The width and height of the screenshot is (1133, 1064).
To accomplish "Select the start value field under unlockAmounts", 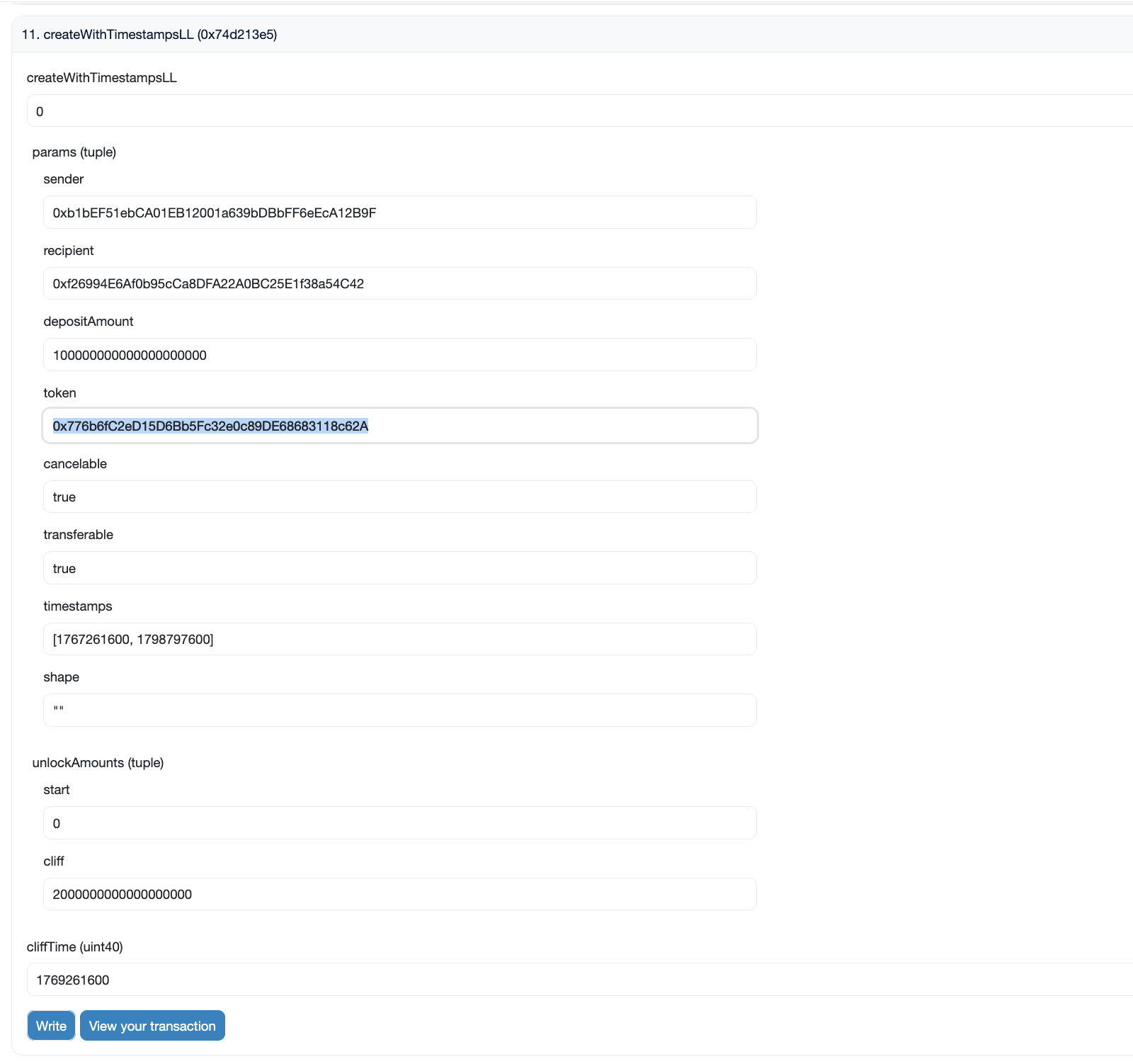I will coord(399,823).
